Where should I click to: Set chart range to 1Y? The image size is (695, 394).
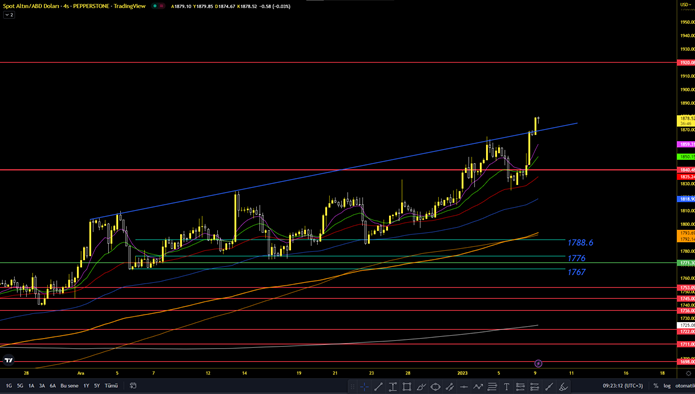coord(86,386)
